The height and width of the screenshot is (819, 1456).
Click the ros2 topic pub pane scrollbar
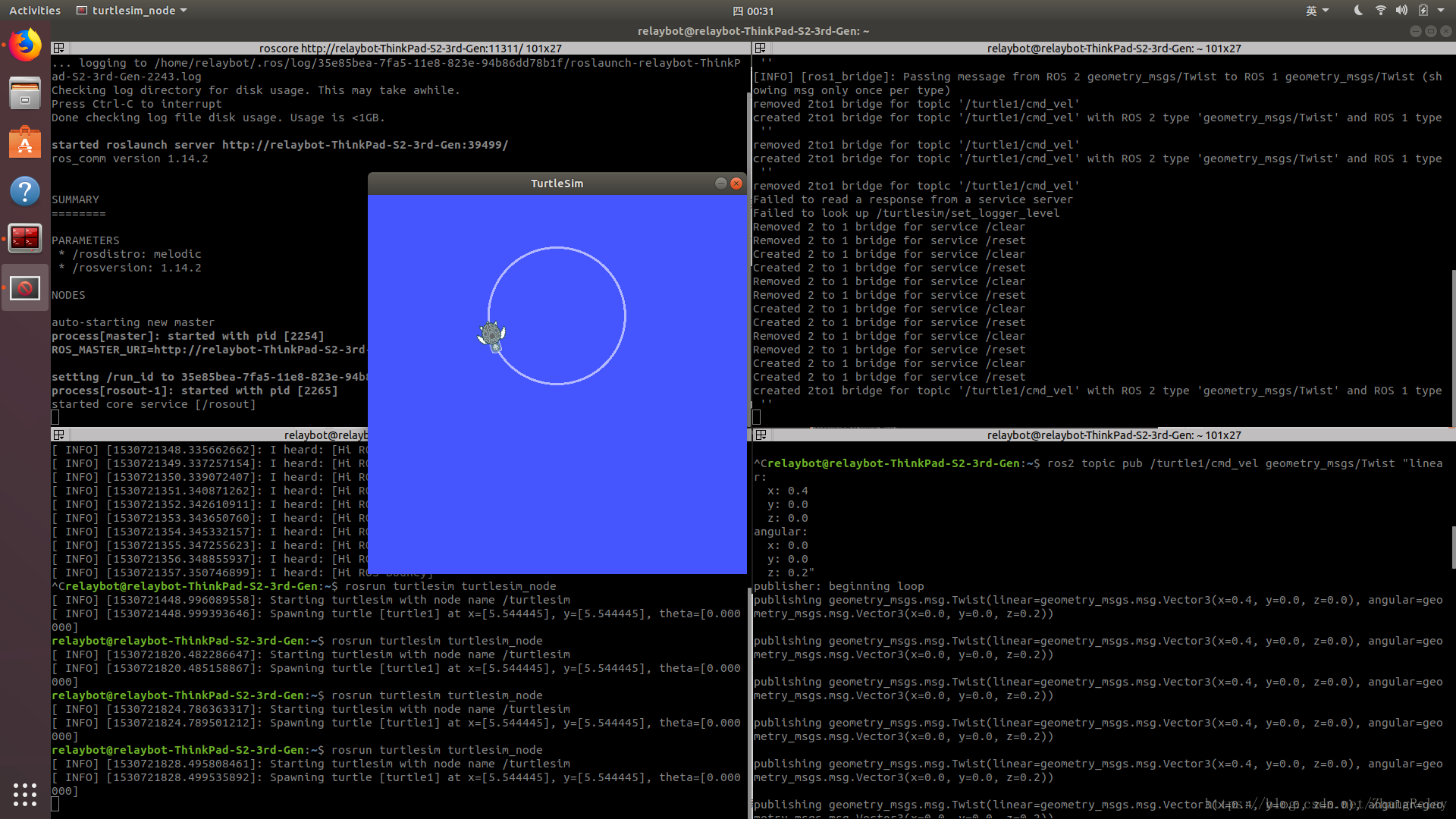click(x=1453, y=547)
